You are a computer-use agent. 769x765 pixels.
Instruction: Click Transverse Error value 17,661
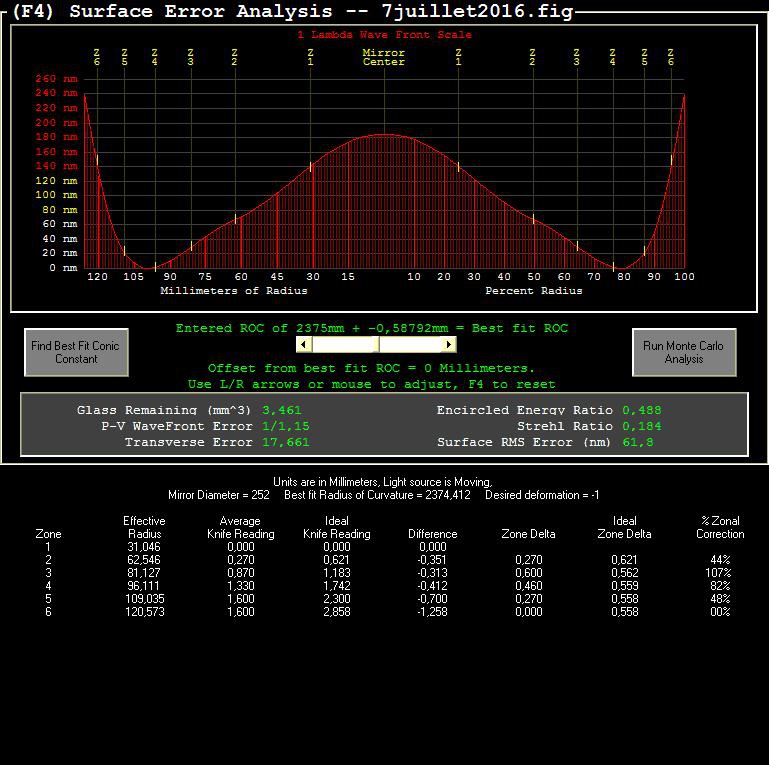point(285,442)
